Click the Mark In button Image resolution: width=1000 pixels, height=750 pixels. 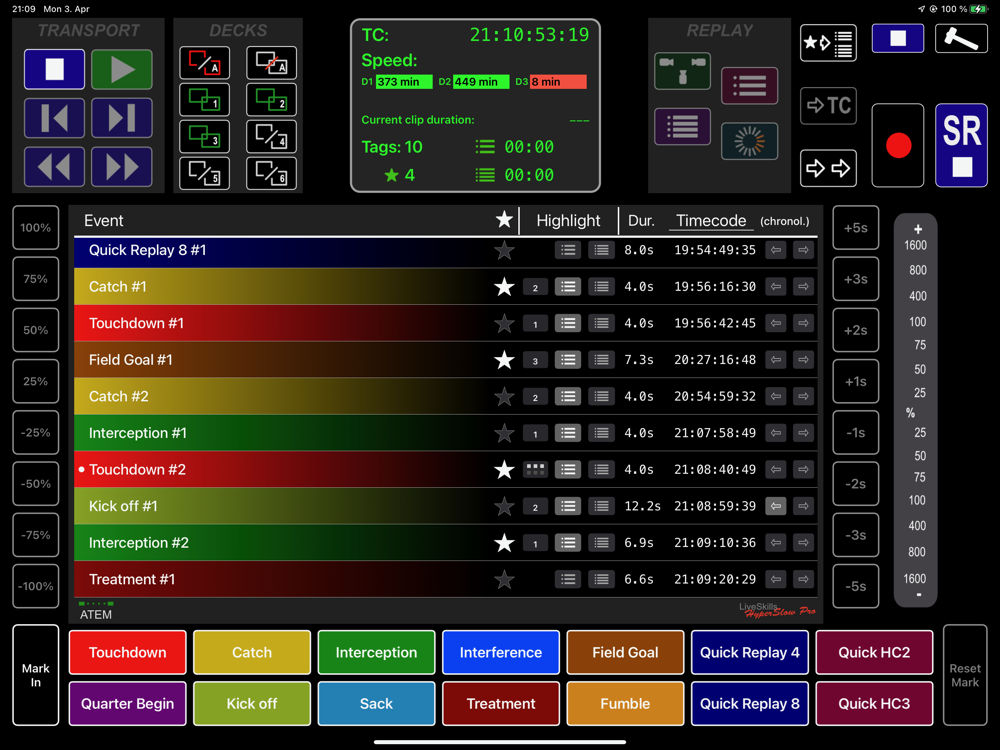[36, 675]
